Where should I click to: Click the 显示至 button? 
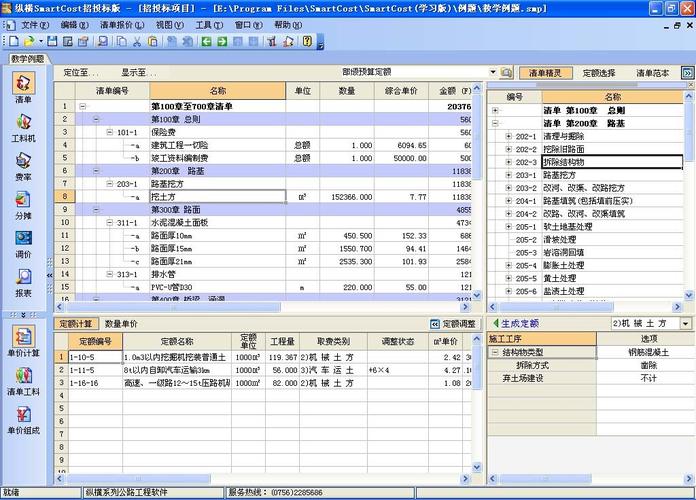click(138, 73)
